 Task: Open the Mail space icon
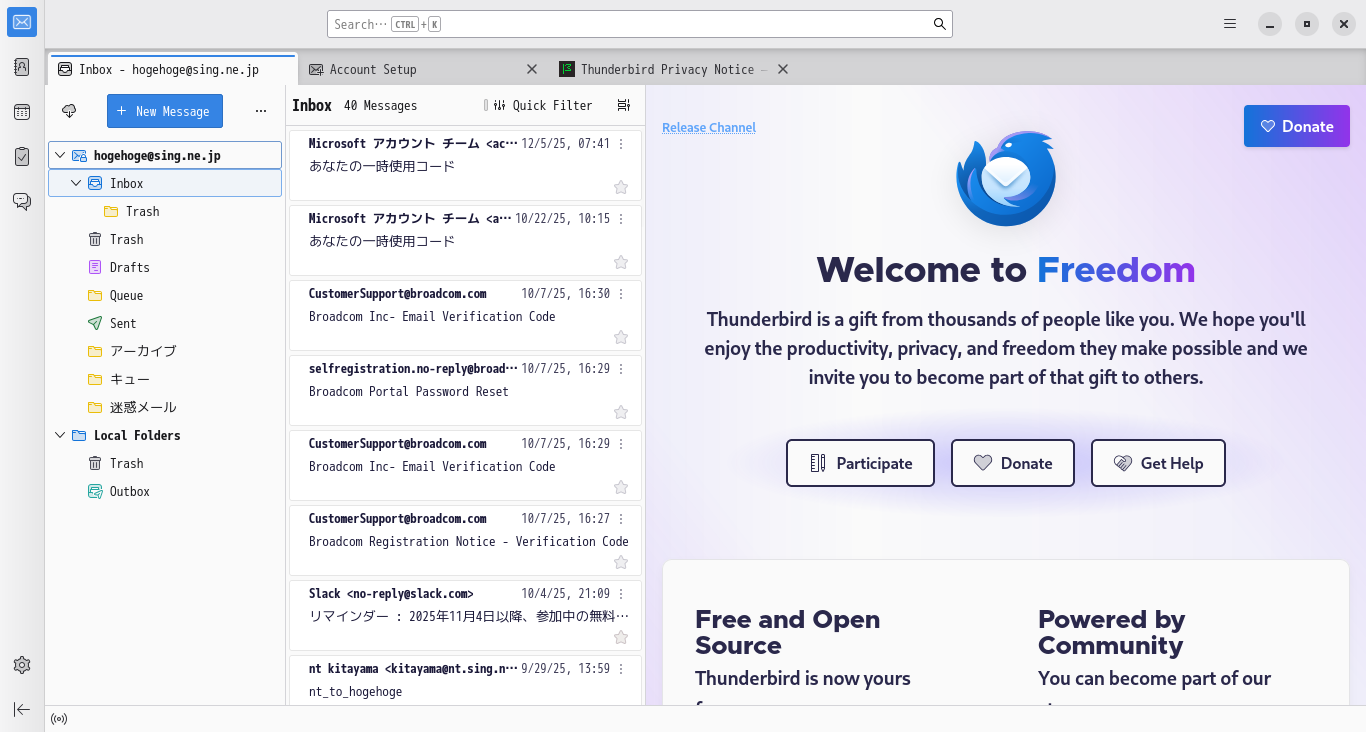click(22, 22)
